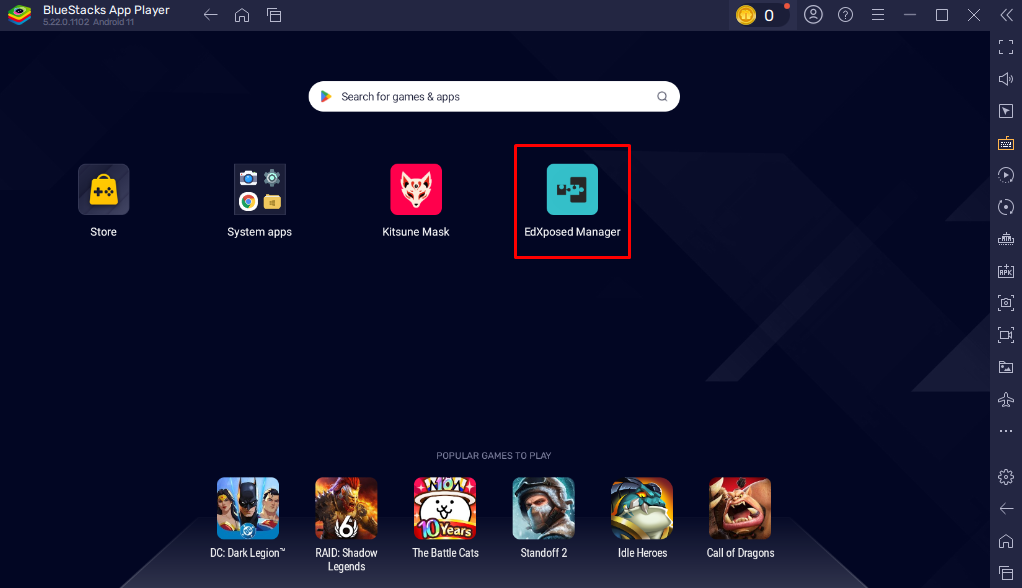1022x588 pixels.
Task: Click the back arrow in the sidebar bottom
Action: tap(1006, 508)
